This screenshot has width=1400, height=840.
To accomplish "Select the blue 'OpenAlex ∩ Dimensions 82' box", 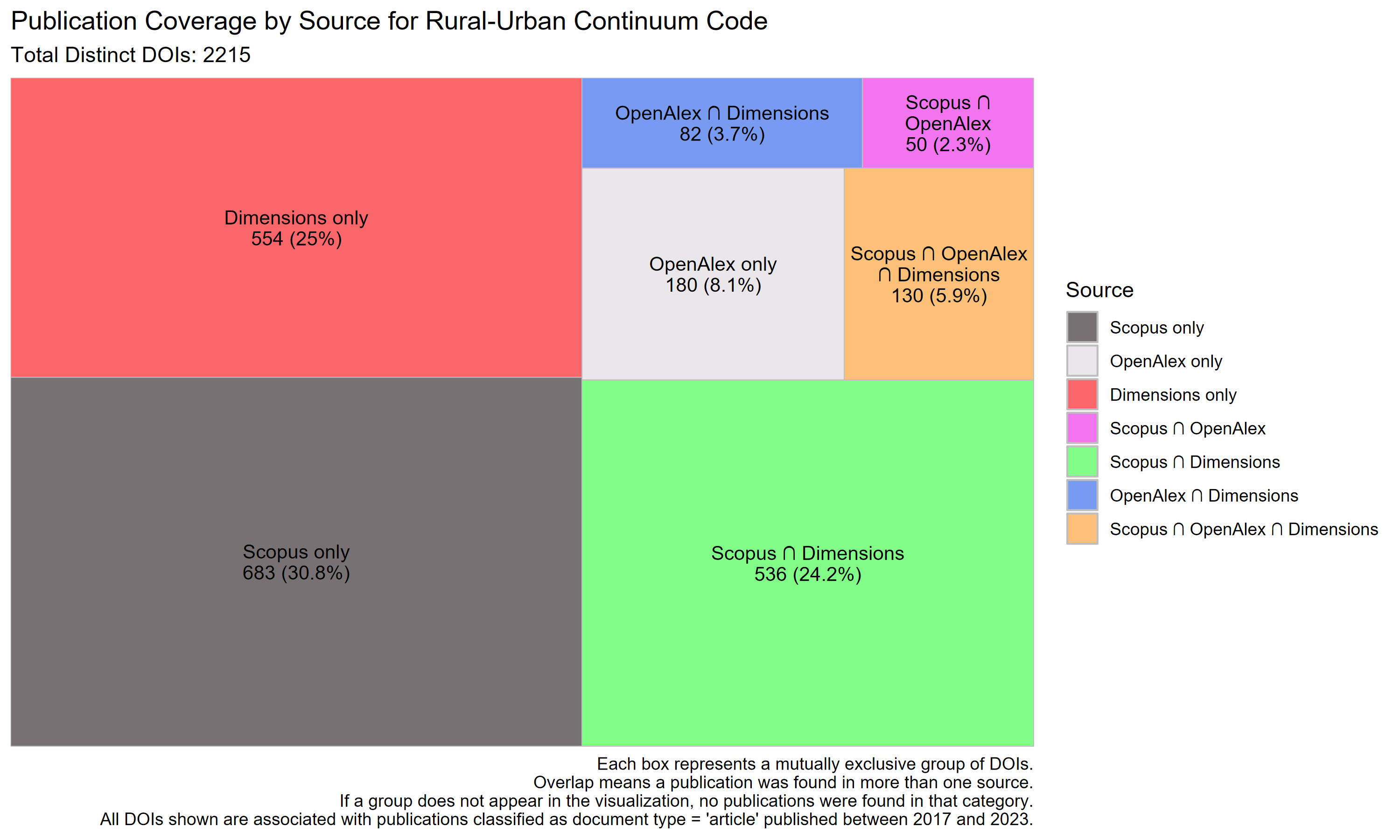I will (722, 123).
